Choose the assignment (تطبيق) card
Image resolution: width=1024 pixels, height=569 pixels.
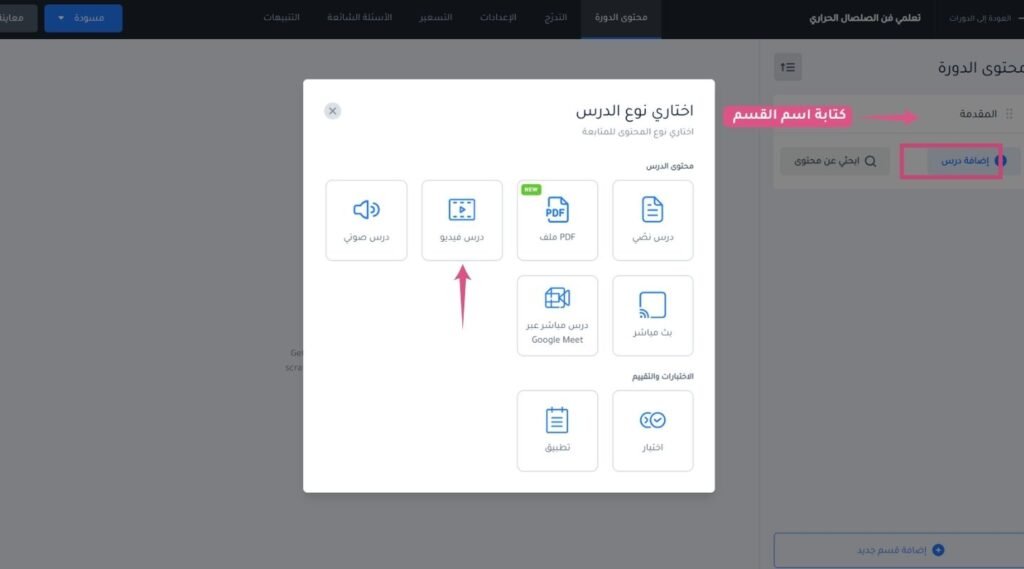click(x=557, y=431)
